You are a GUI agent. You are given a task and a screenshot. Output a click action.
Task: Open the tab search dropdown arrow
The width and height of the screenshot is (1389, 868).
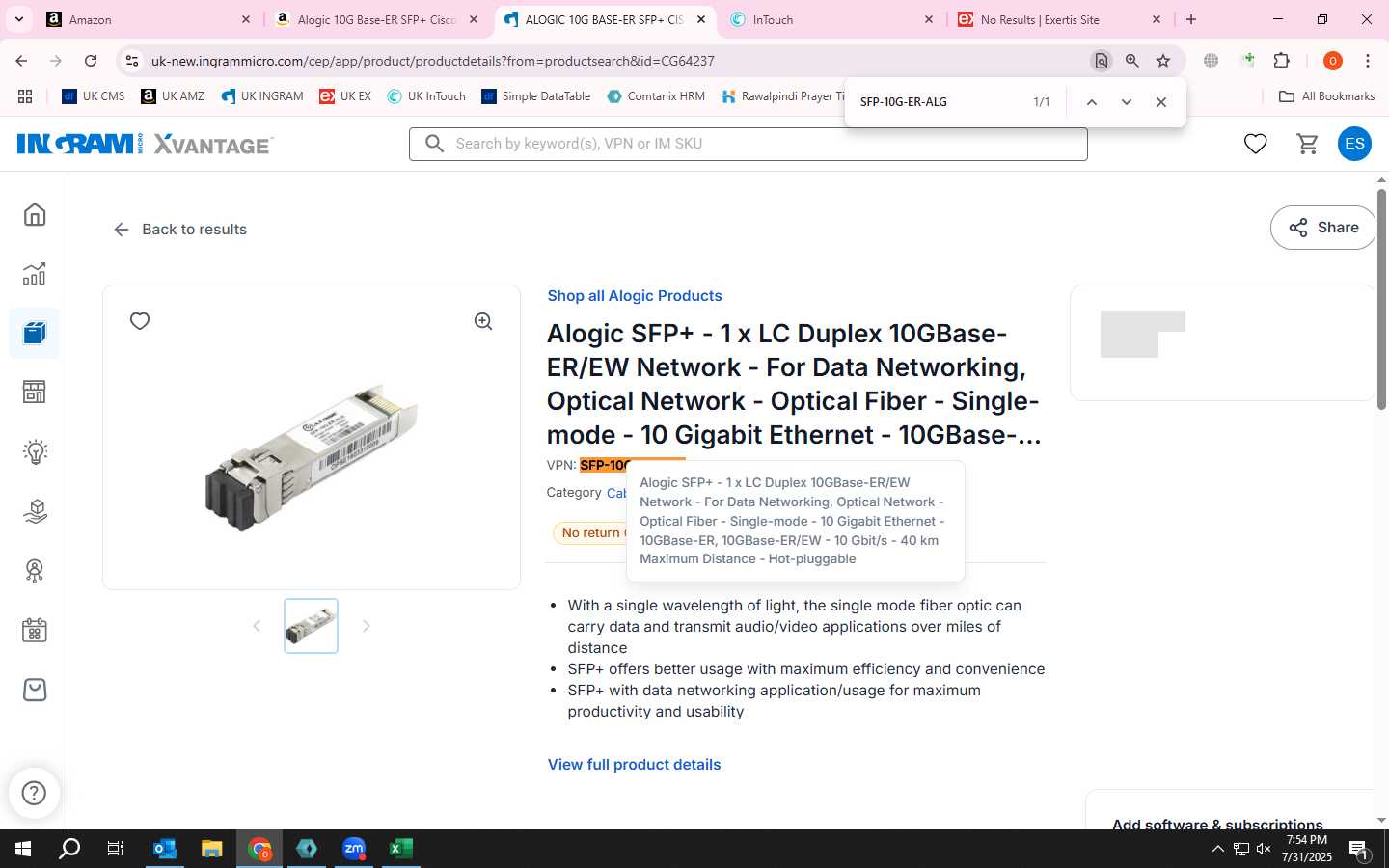(18, 19)
